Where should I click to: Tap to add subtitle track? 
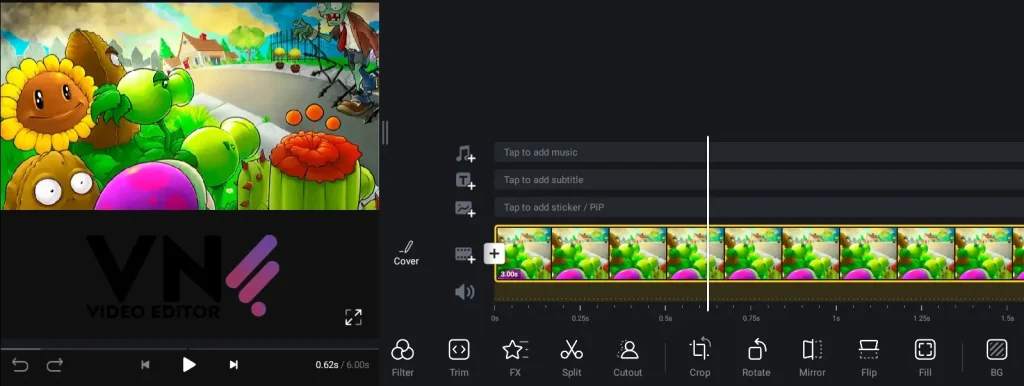click(x=759, y=180)
